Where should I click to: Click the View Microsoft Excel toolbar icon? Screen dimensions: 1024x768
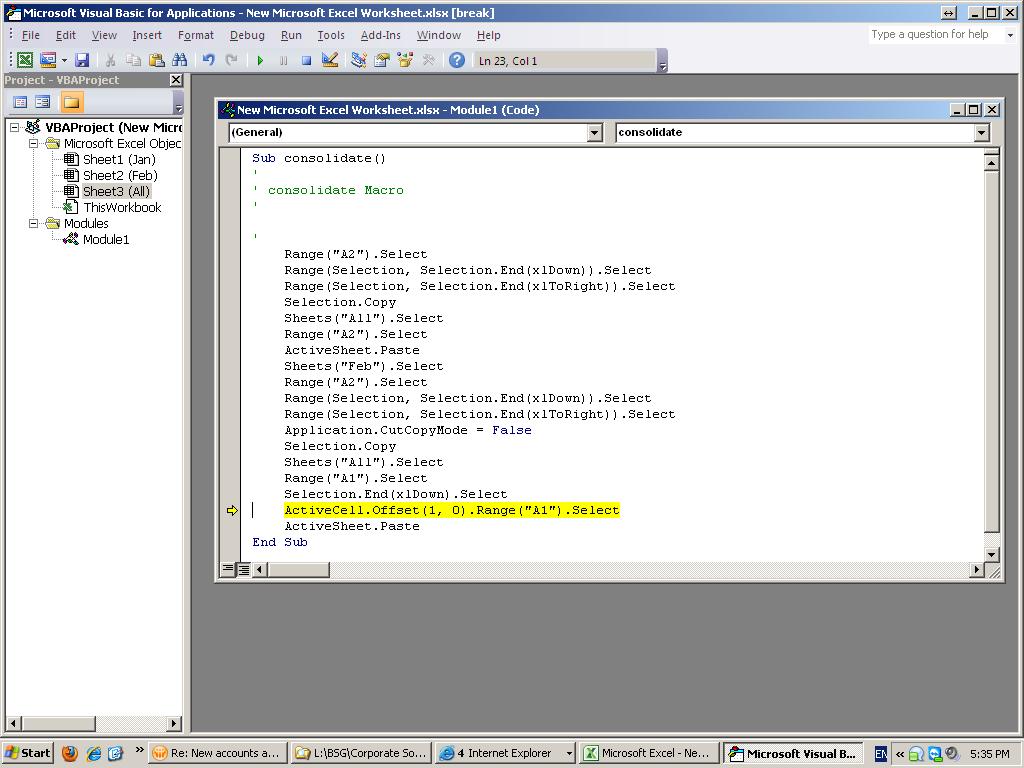(25, 60)
